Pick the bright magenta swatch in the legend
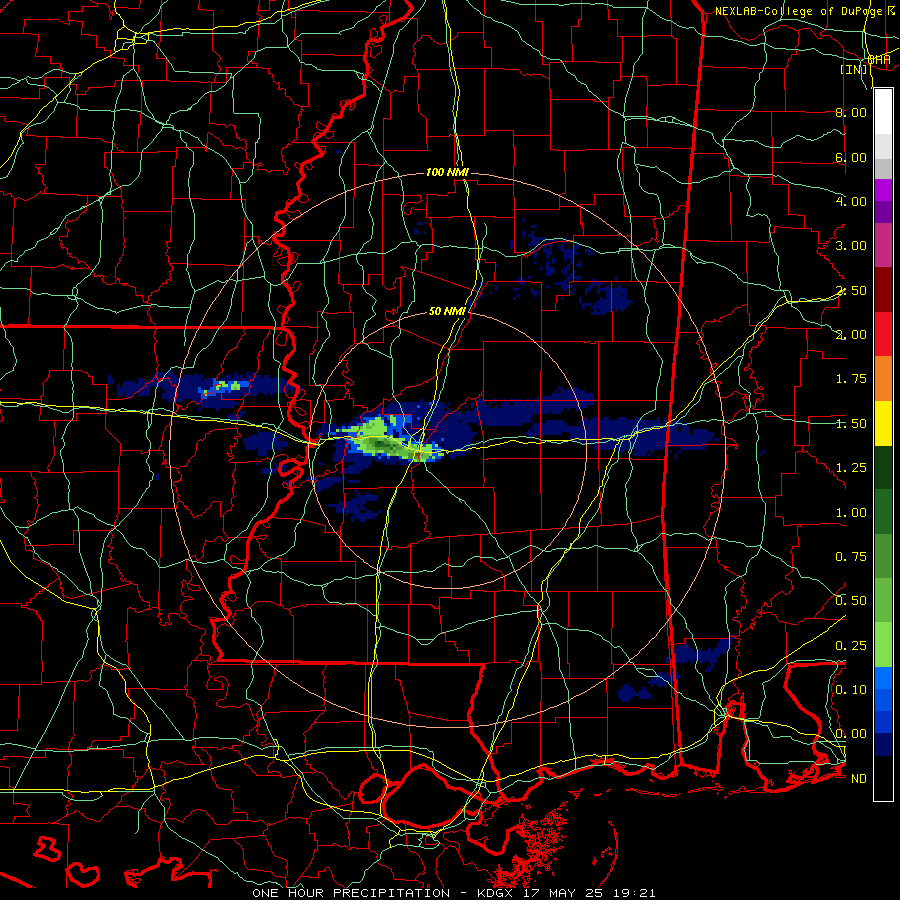 tap(883, 190)
